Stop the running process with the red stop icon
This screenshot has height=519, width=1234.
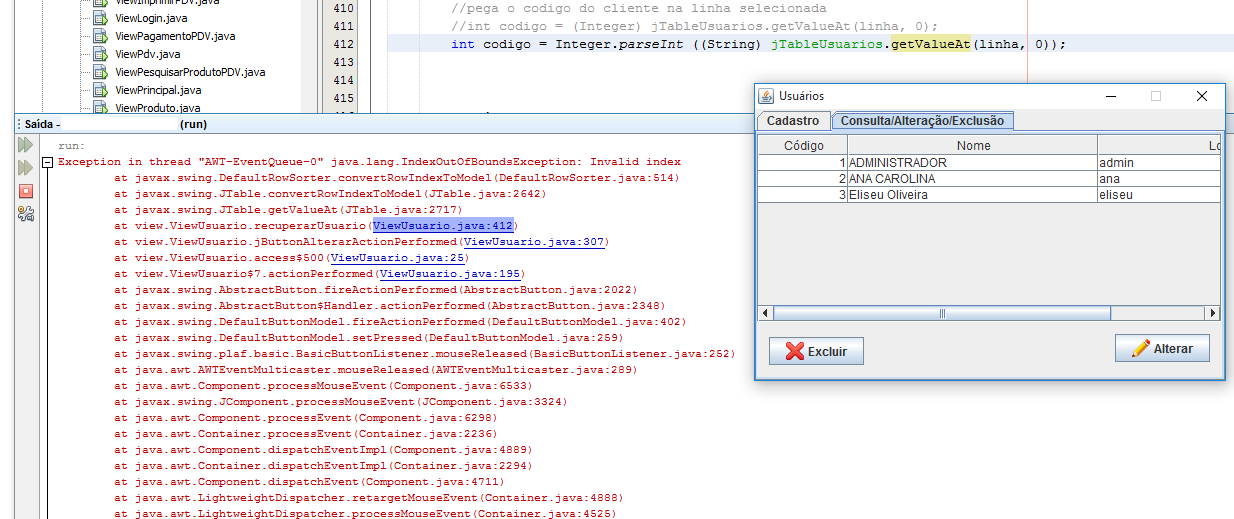click(x=26, y=190)
